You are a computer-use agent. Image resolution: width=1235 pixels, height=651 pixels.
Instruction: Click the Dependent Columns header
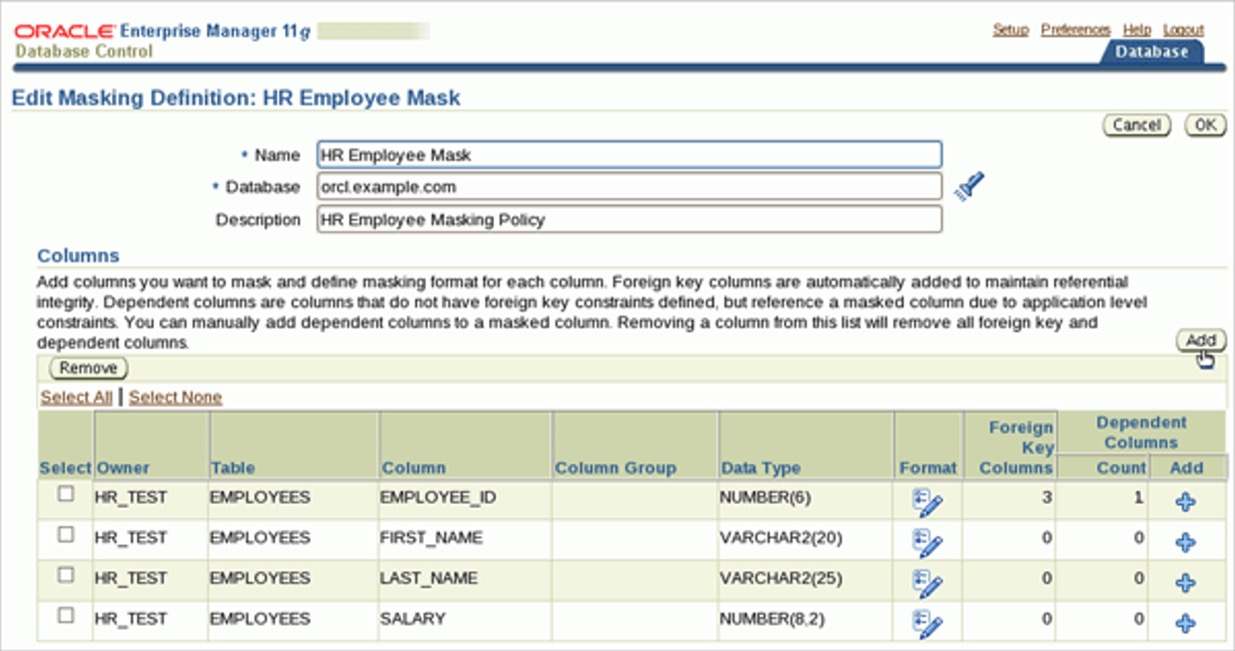[x=1141, y=432]
